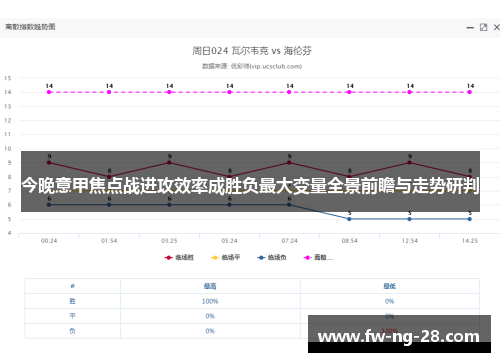The image size is (500, 362).
Task: Click the y-axis label 5
Action: tap(9, 219)
